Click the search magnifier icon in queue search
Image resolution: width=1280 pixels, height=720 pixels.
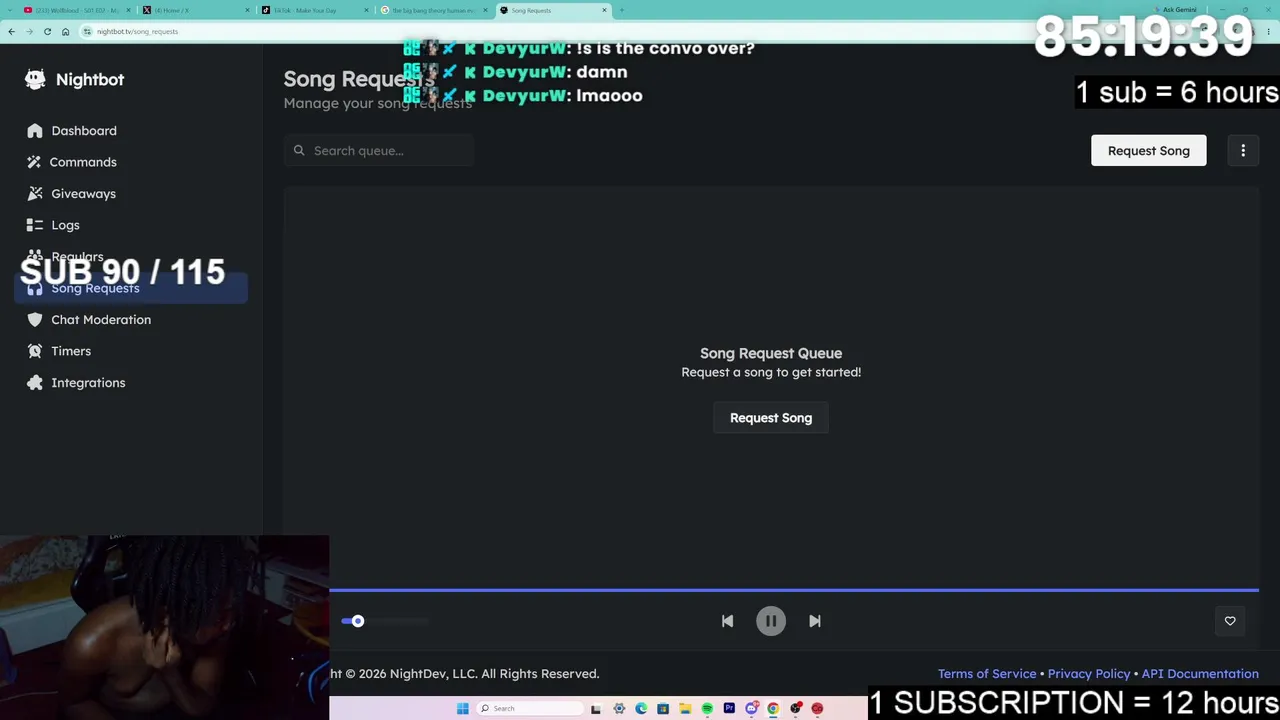pos(299,151)
